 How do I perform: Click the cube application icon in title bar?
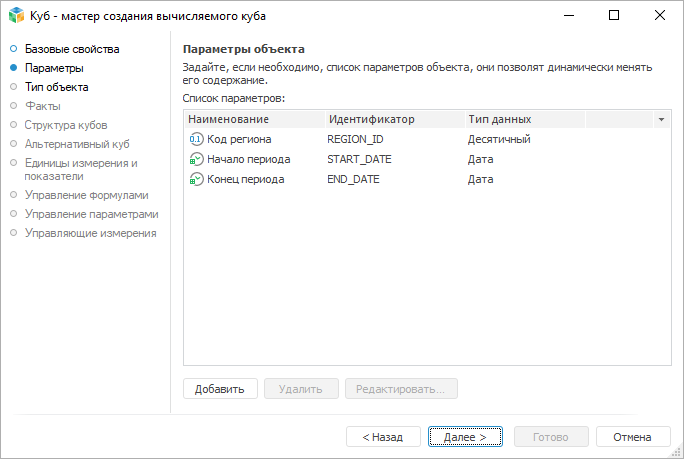tap(16, 15)
